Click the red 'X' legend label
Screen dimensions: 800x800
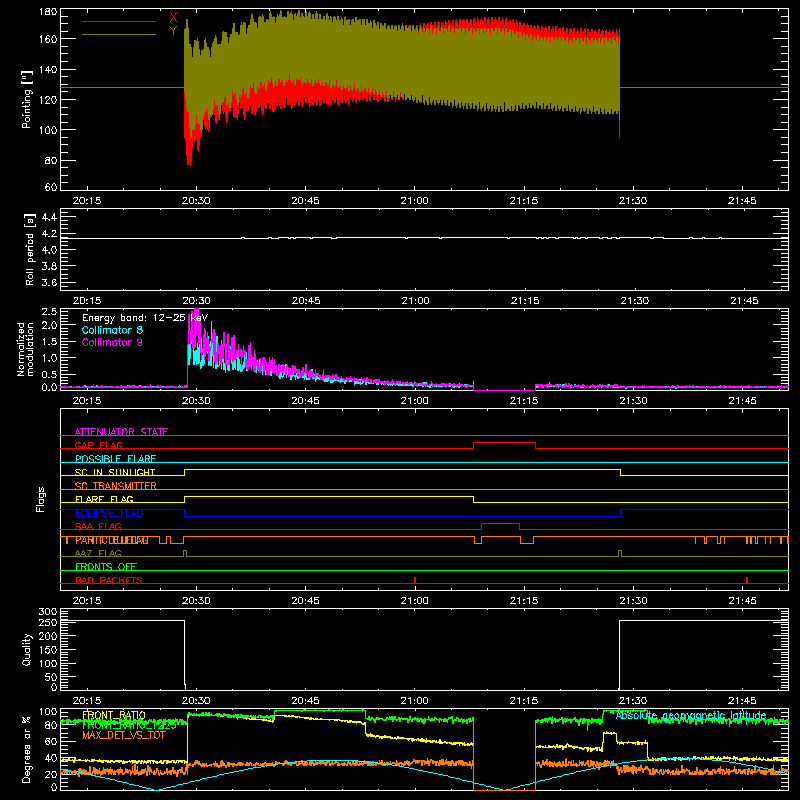pyautogui.click(x=173, y=18)
